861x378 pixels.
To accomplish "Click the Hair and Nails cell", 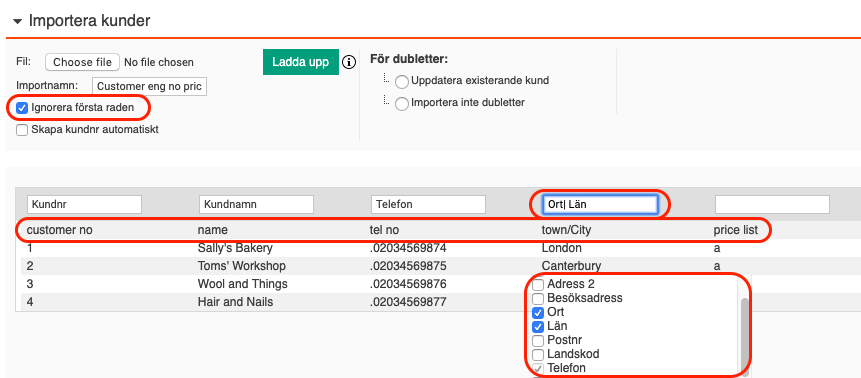I will pos(235,302).
